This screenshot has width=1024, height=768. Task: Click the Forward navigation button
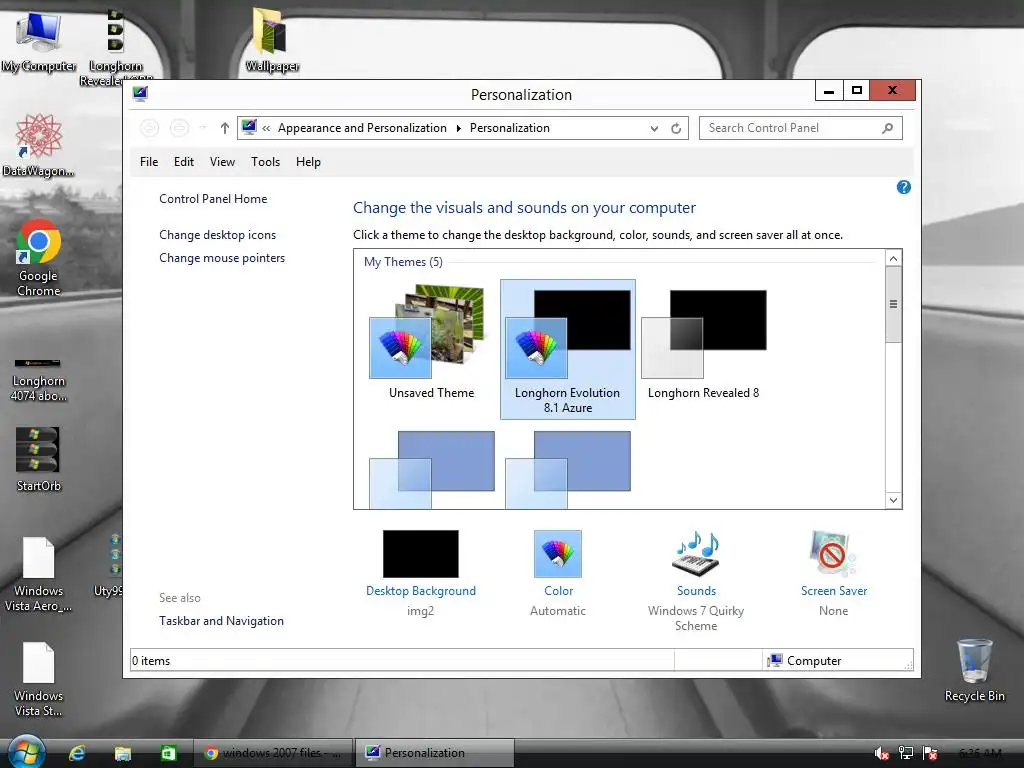180,128
